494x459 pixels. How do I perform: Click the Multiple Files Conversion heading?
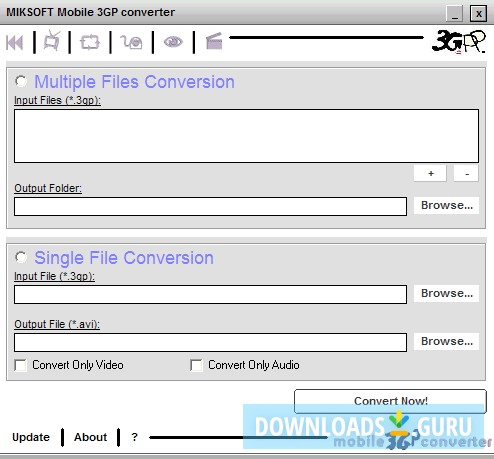[134, 82]
